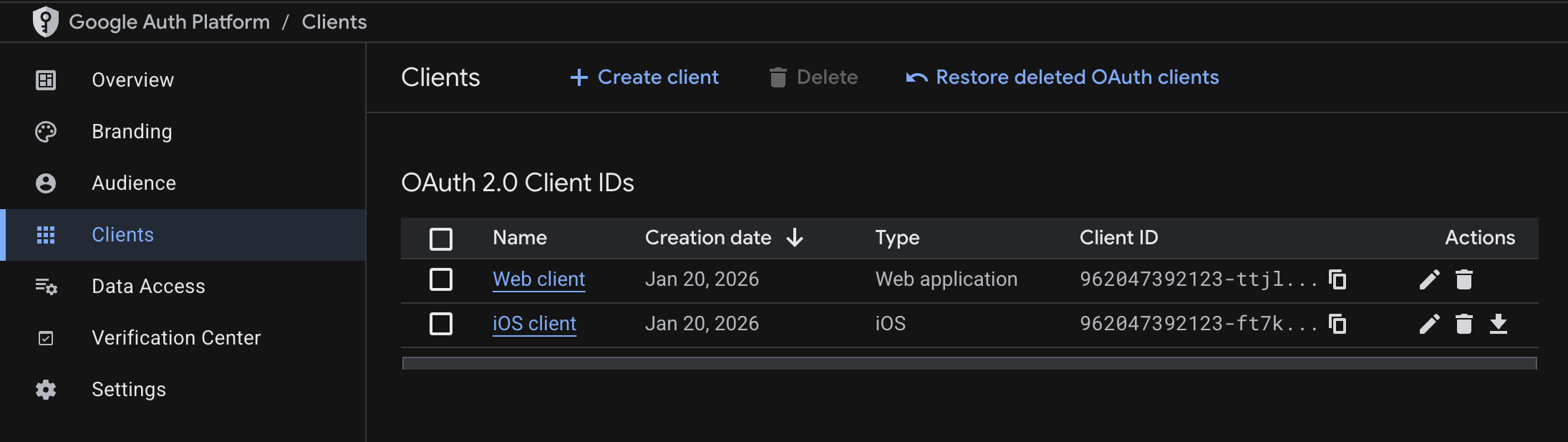The height and width of the screenshot is (442, 1568).
Task: Click the Type column header
Action: 897,238
